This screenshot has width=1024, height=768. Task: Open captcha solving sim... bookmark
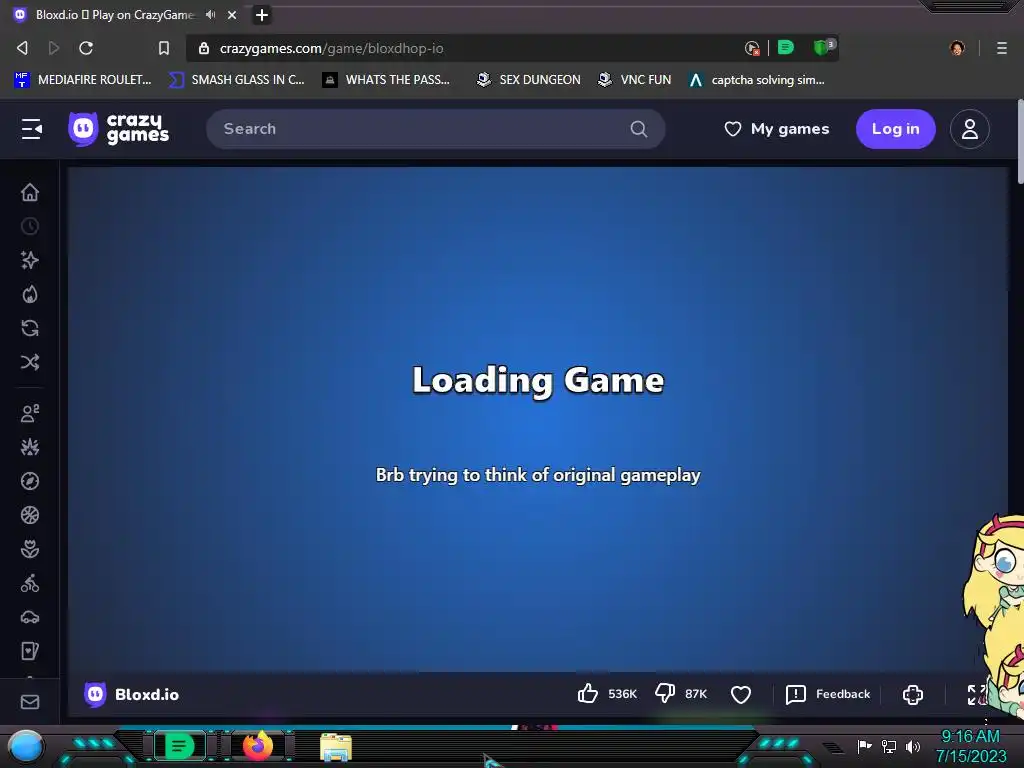point(757,80)
